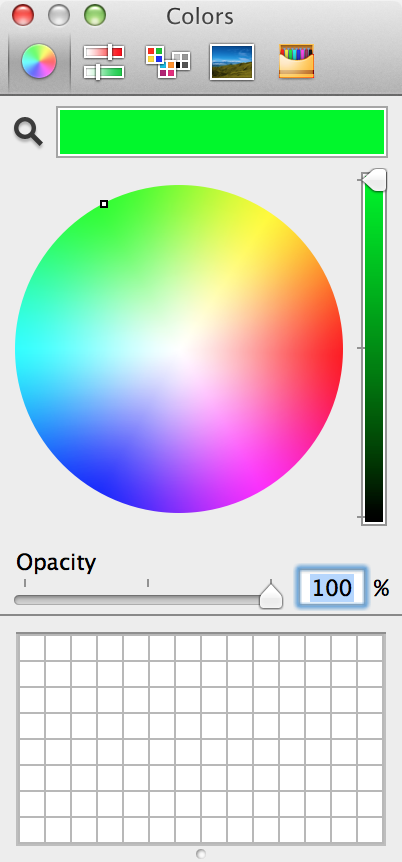Click the bright green current color preview
The image size is (402, 862).
222,132
